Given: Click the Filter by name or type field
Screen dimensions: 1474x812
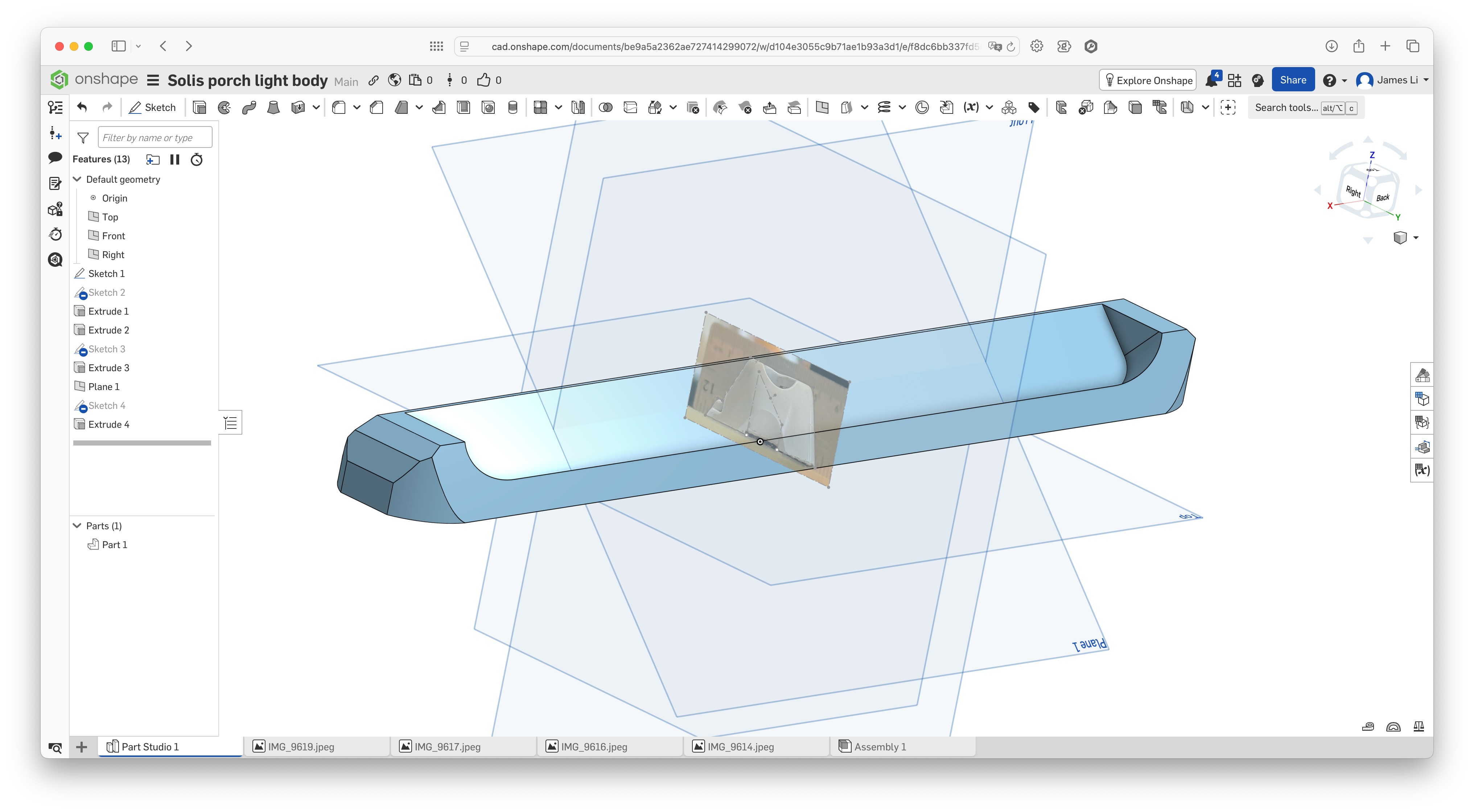Looking at the screenshot, I should click(155, 137).
